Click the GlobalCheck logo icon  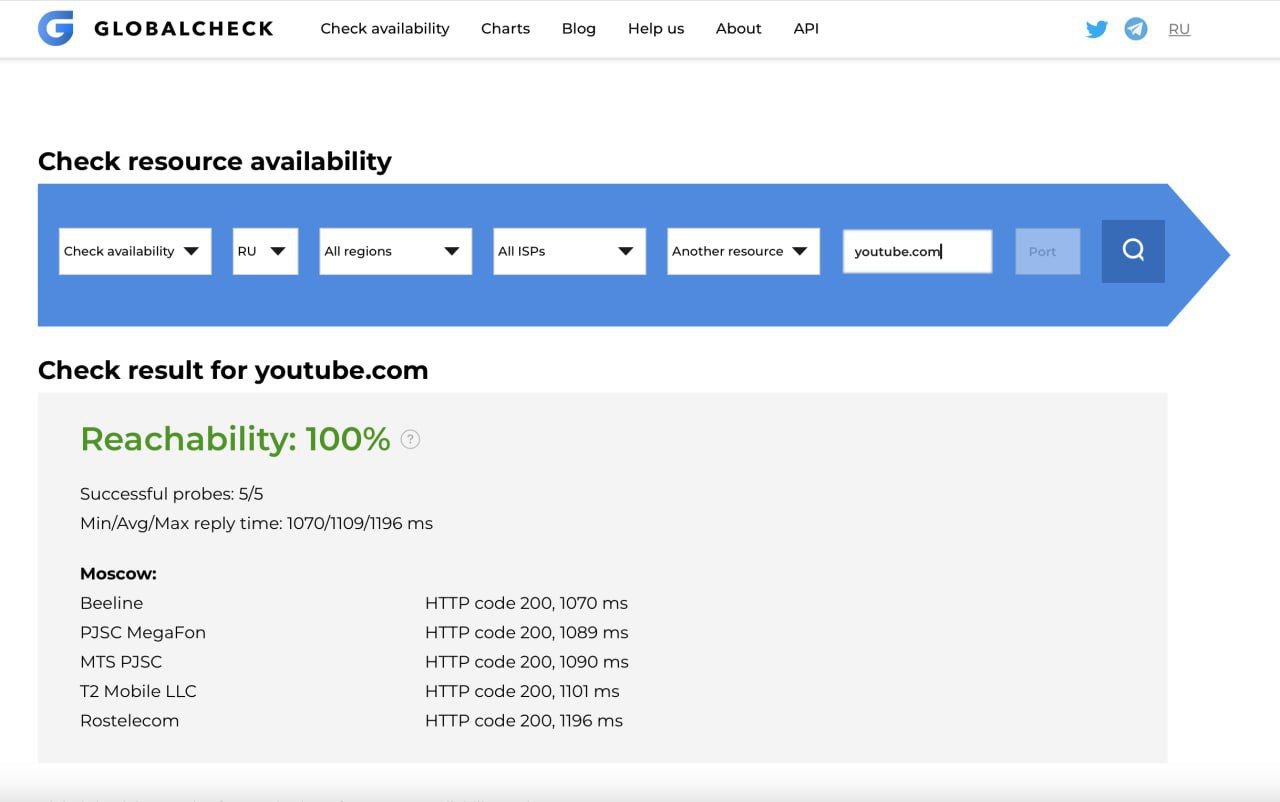[x=56, y=28]
